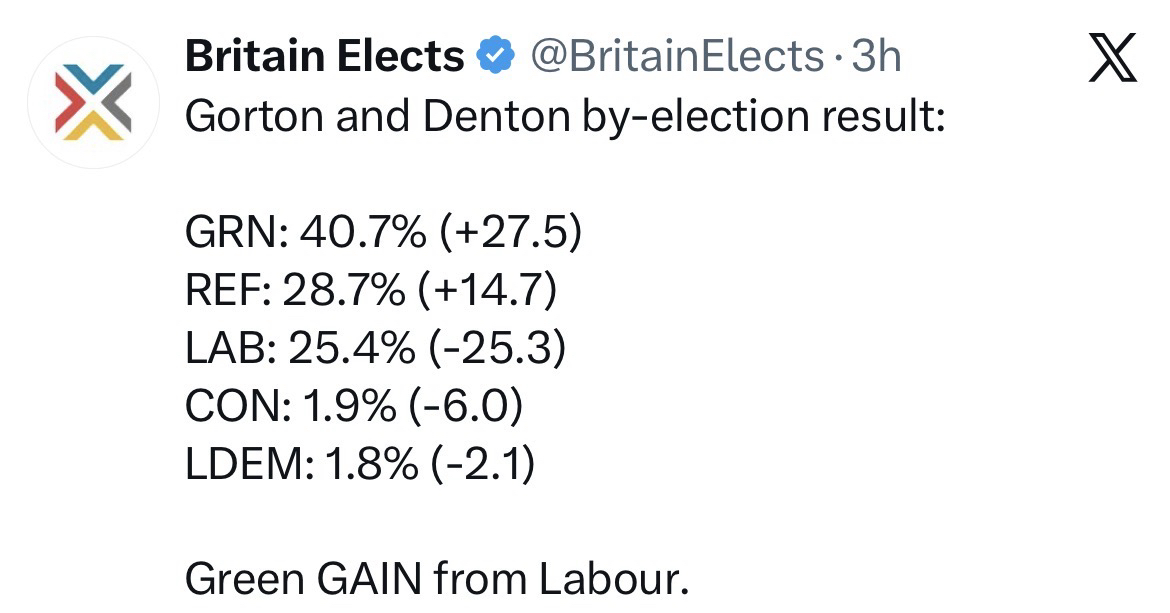
Task: Select the LDEM 1.8% result line
Action: tap(360, 464)
